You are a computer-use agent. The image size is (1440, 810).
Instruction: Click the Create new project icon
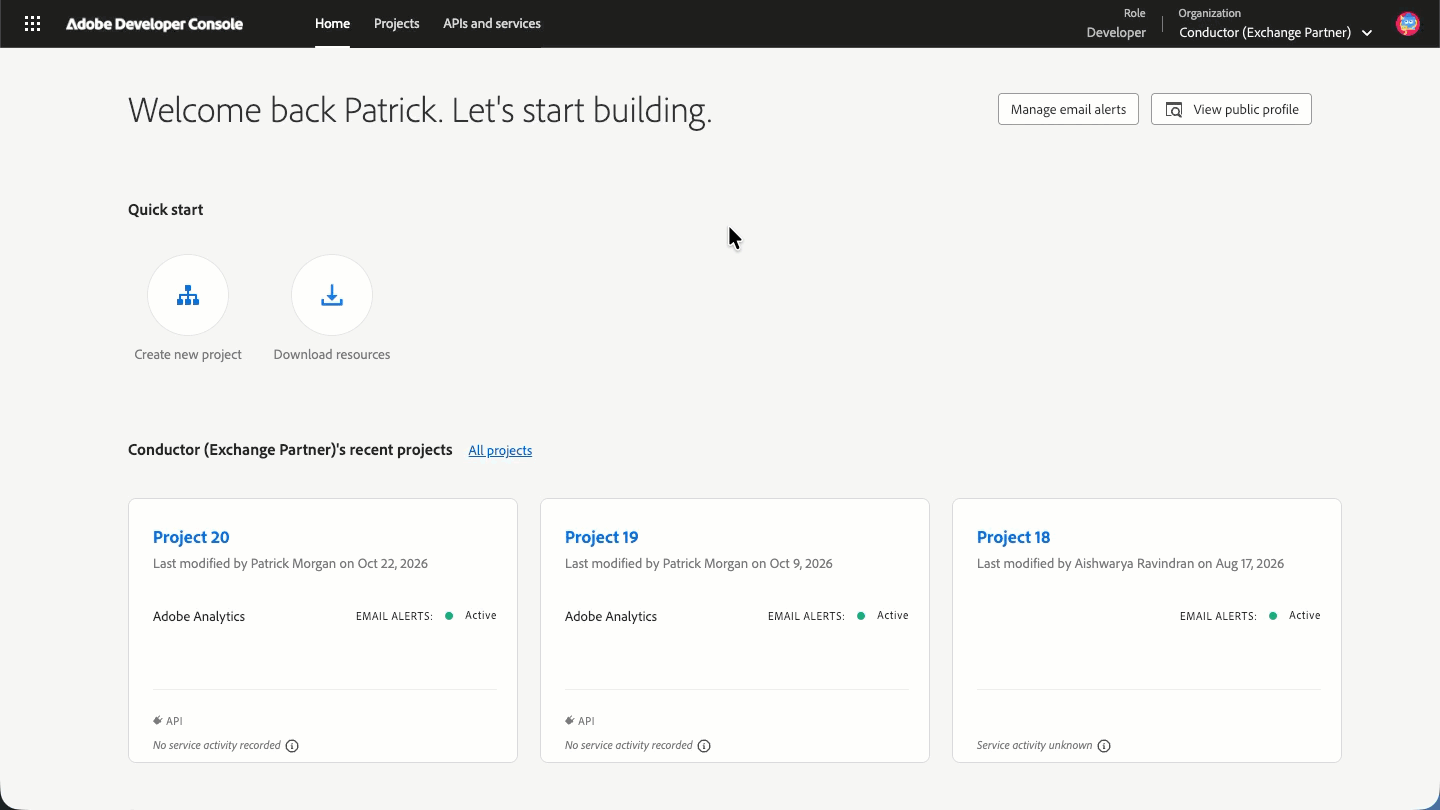188,295
